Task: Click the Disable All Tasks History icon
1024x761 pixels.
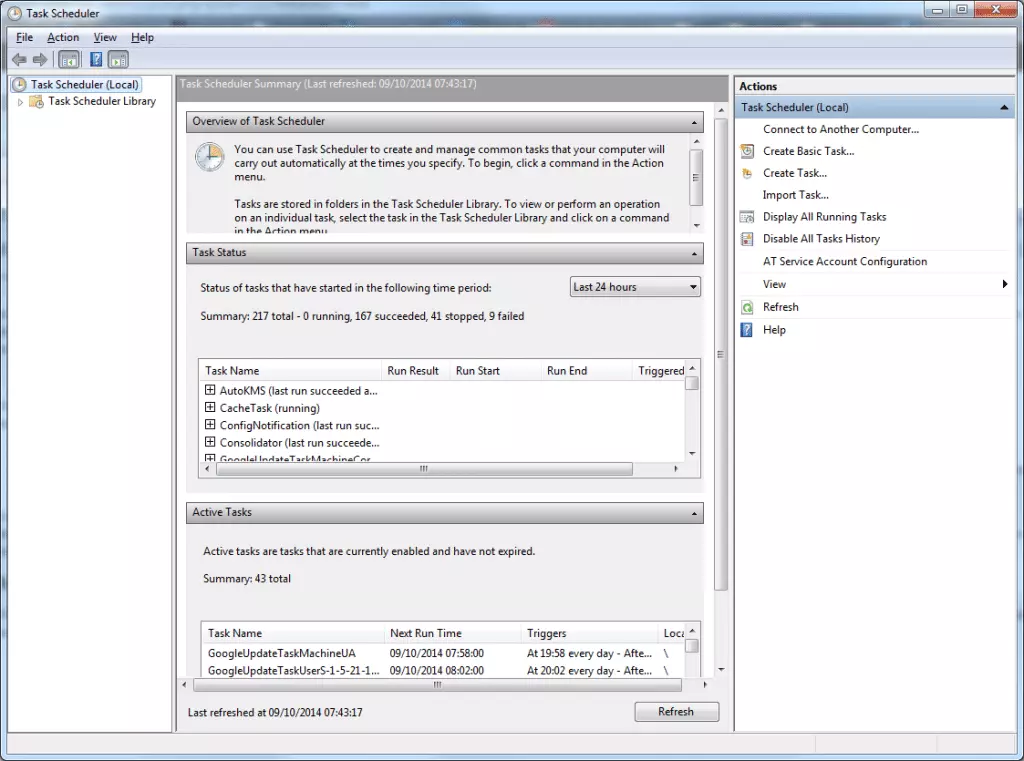Action: point(746,238)
